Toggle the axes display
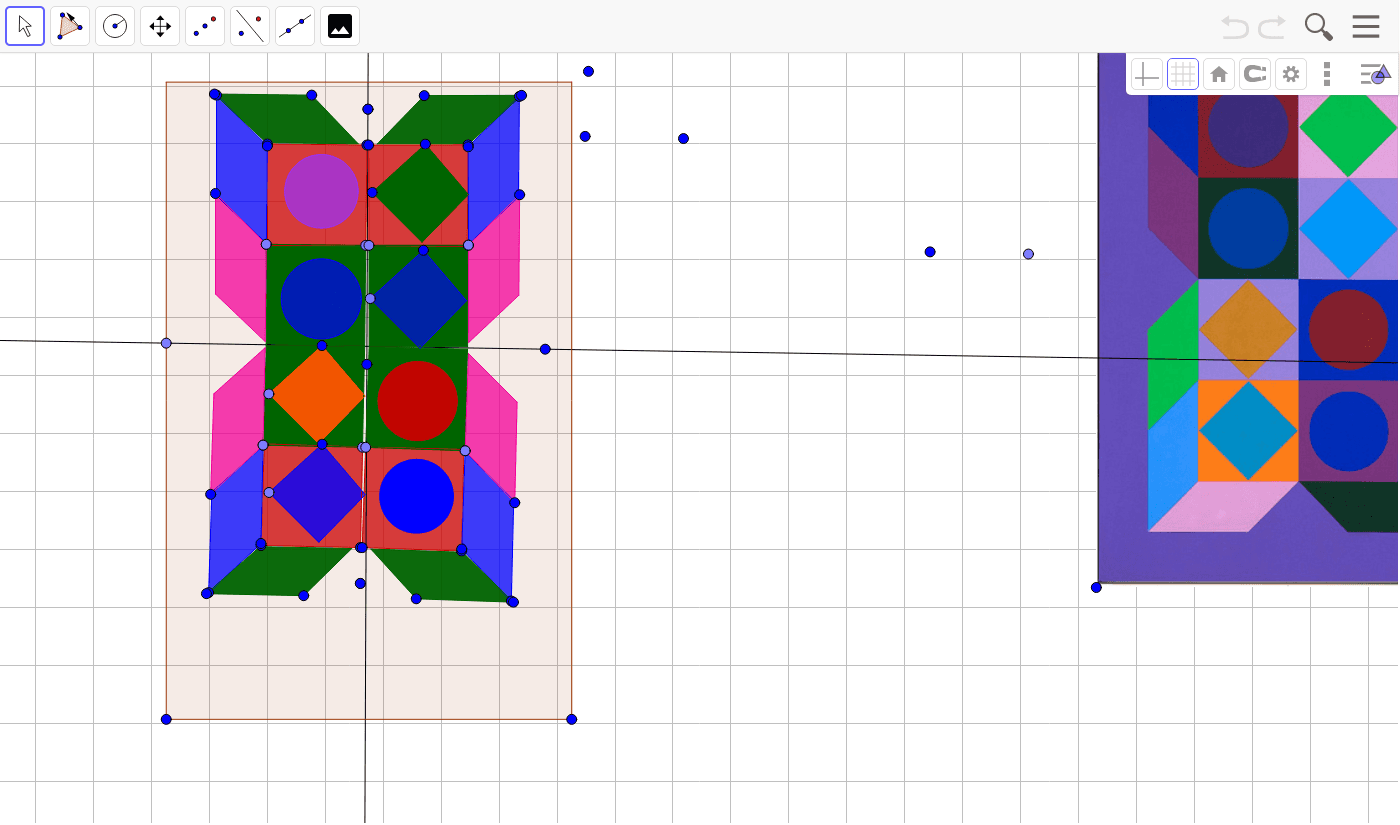 click(1146, 74)
